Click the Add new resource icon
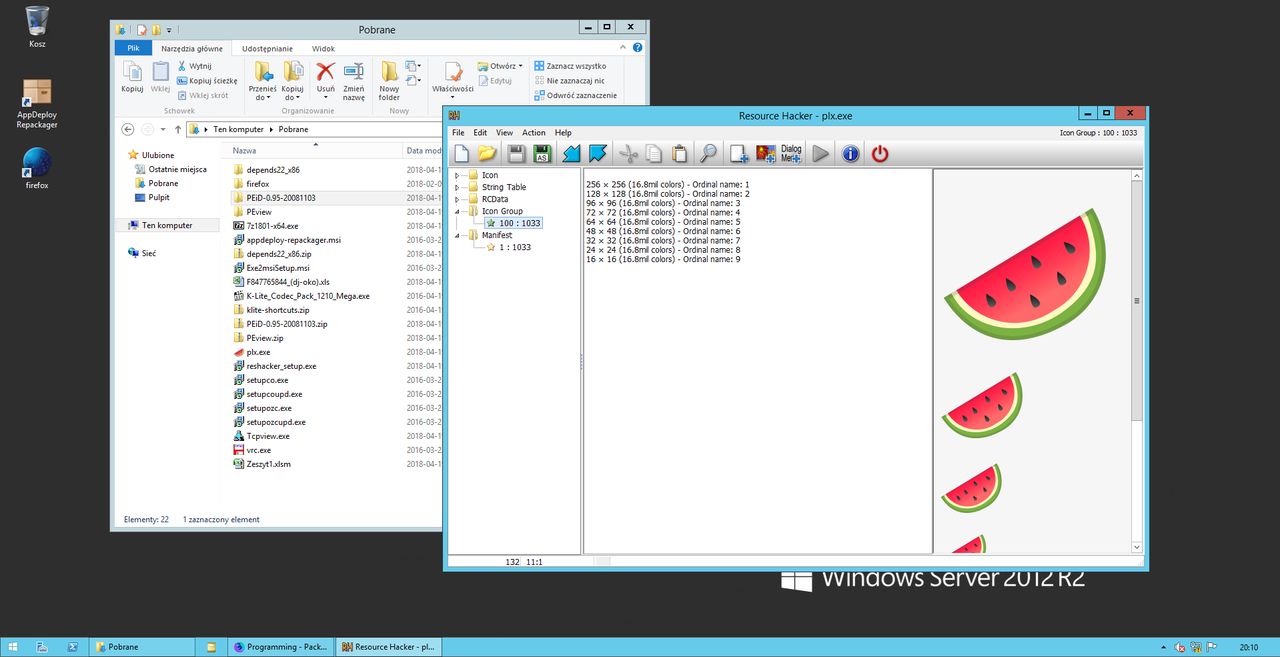Screen dimensions: 1280x657 [x=739, y=153]
